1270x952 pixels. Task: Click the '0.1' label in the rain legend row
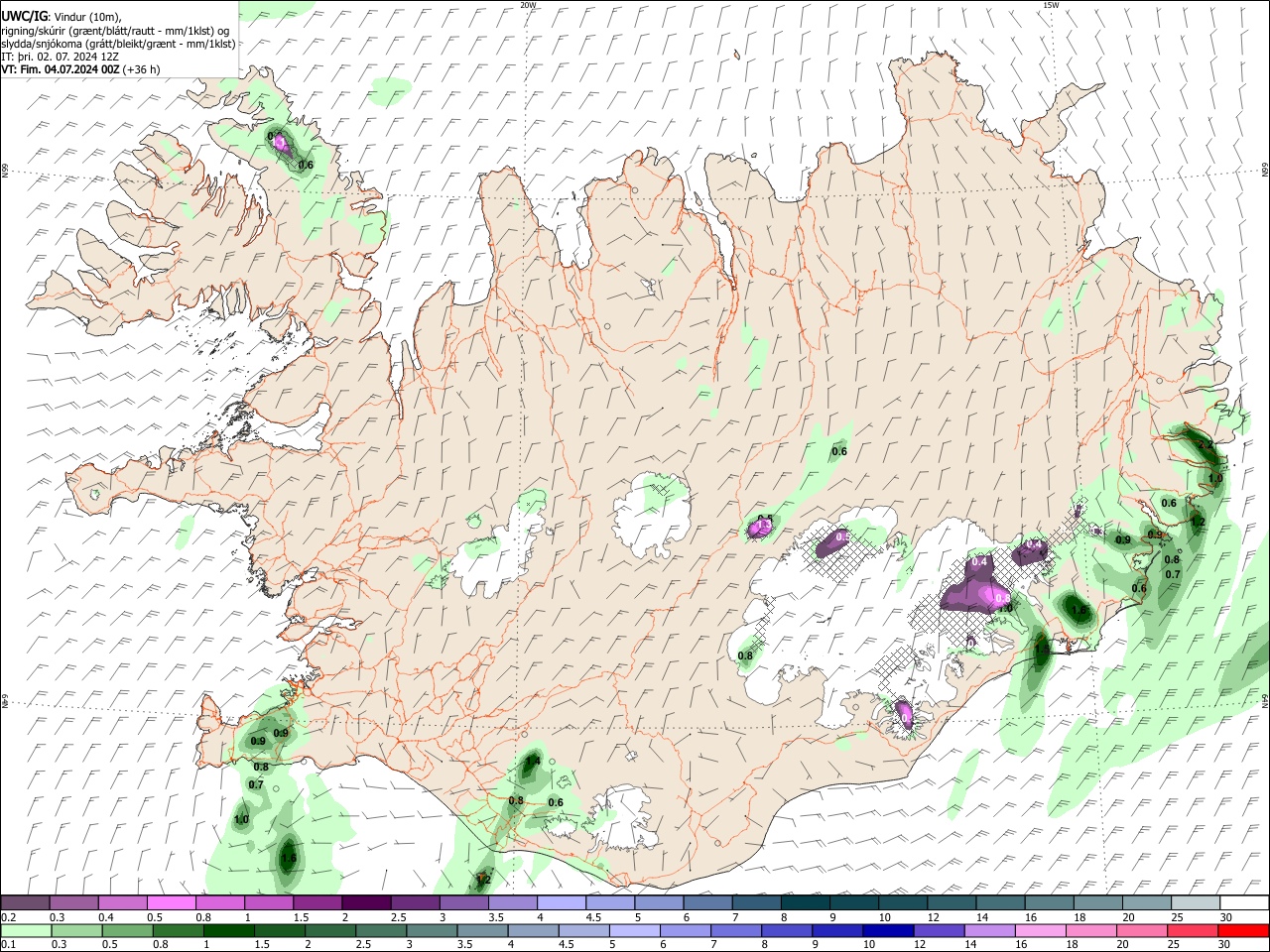[x=8, y=944]
